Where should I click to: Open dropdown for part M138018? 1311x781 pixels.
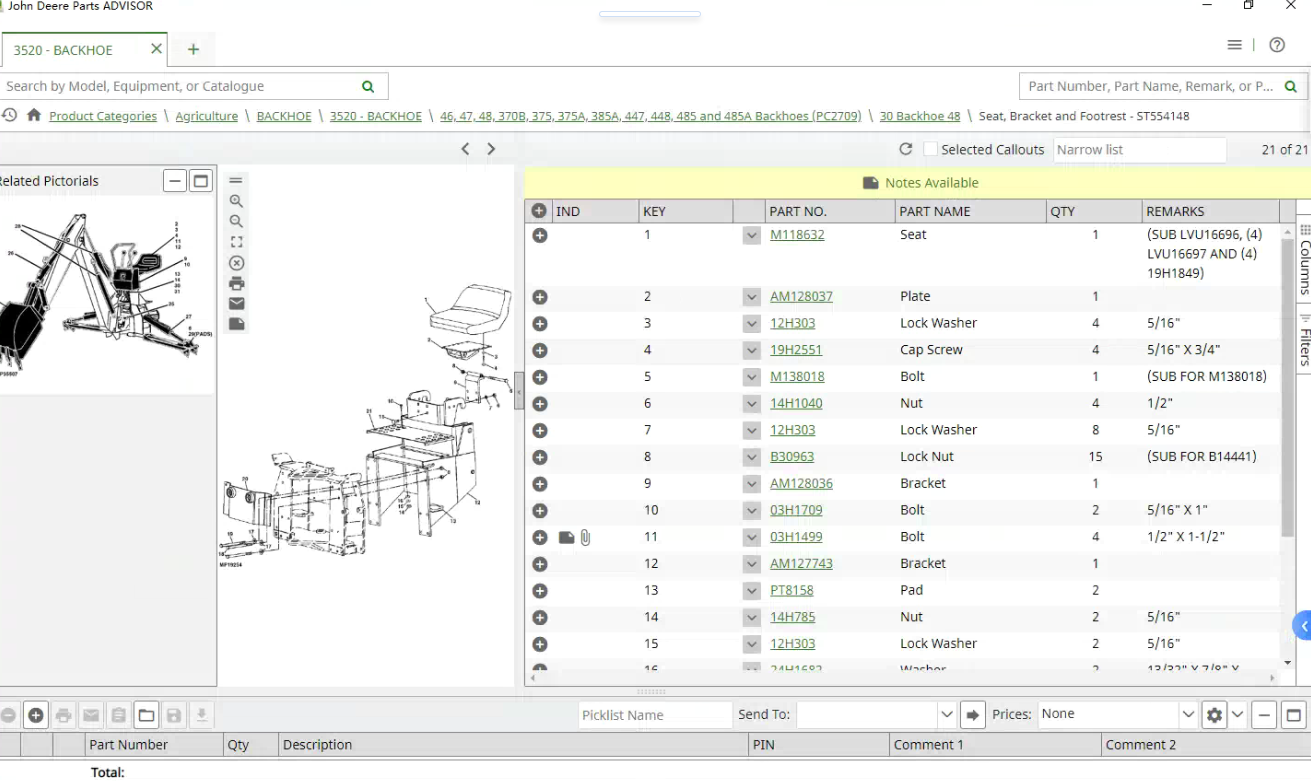[x=752, y=377]
